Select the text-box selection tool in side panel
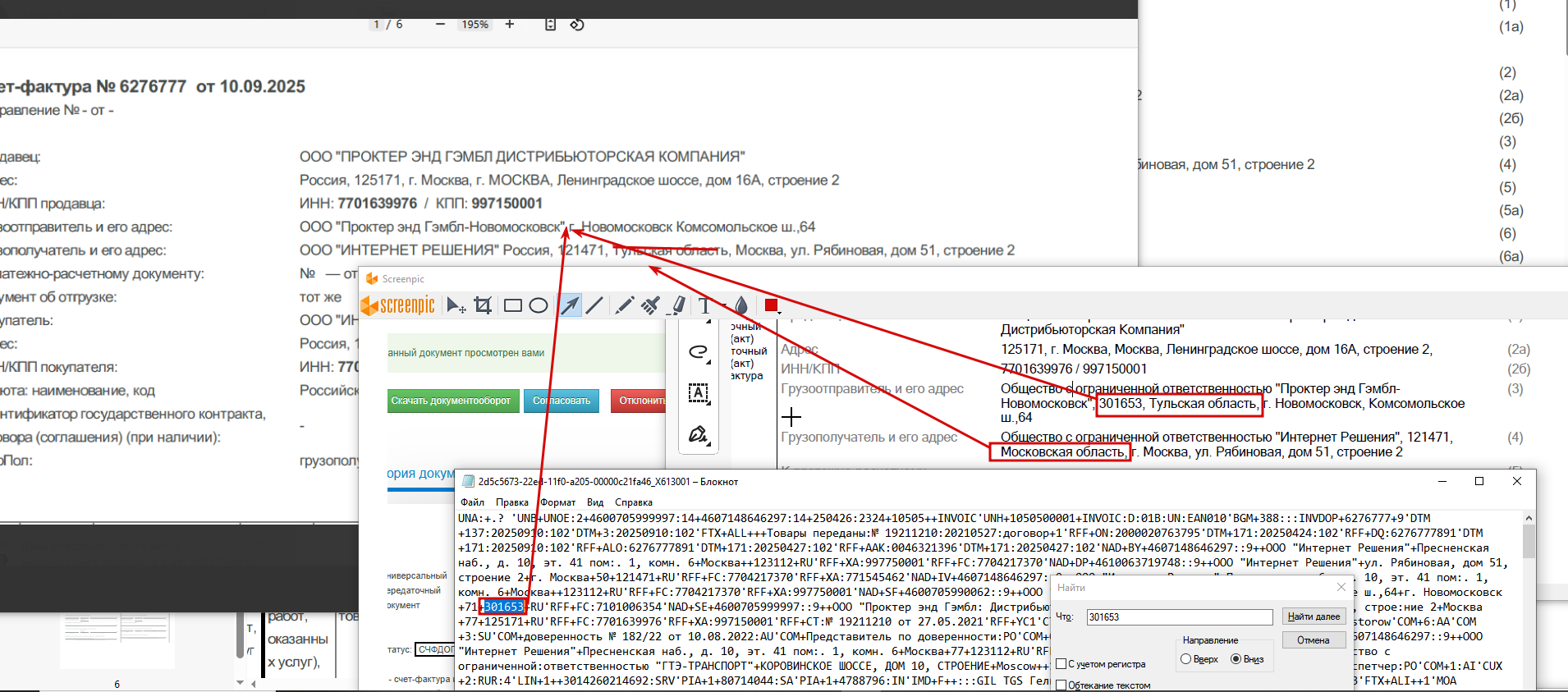Image resolution: width=1568 pixels, height=692 pixels. click(x=699, y=393)
